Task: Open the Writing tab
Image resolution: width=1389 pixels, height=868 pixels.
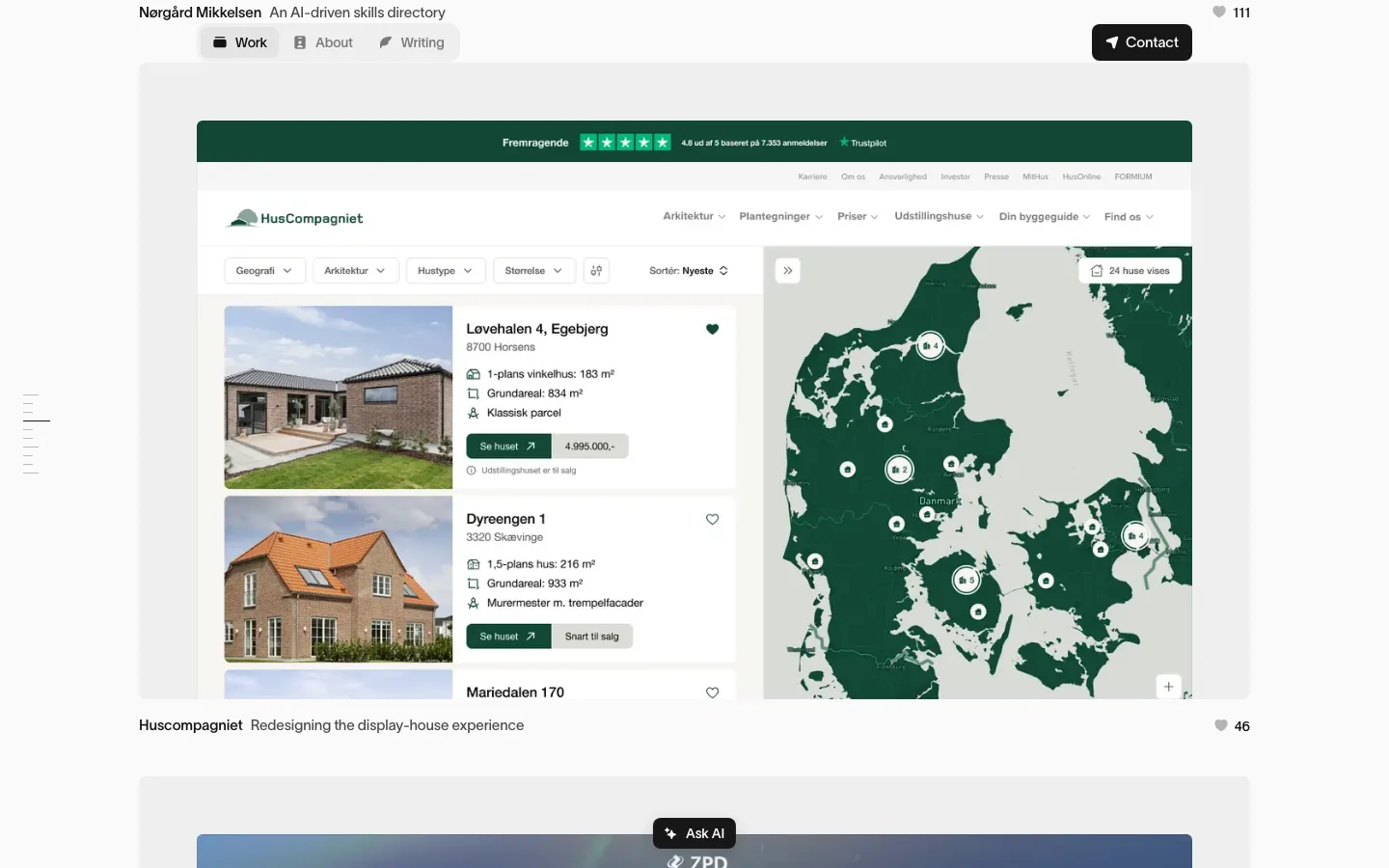Action: pos(412,42)
